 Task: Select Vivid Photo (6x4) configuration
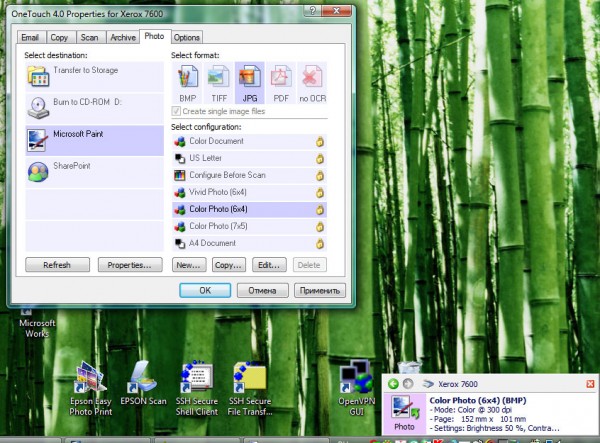[249, 192]
